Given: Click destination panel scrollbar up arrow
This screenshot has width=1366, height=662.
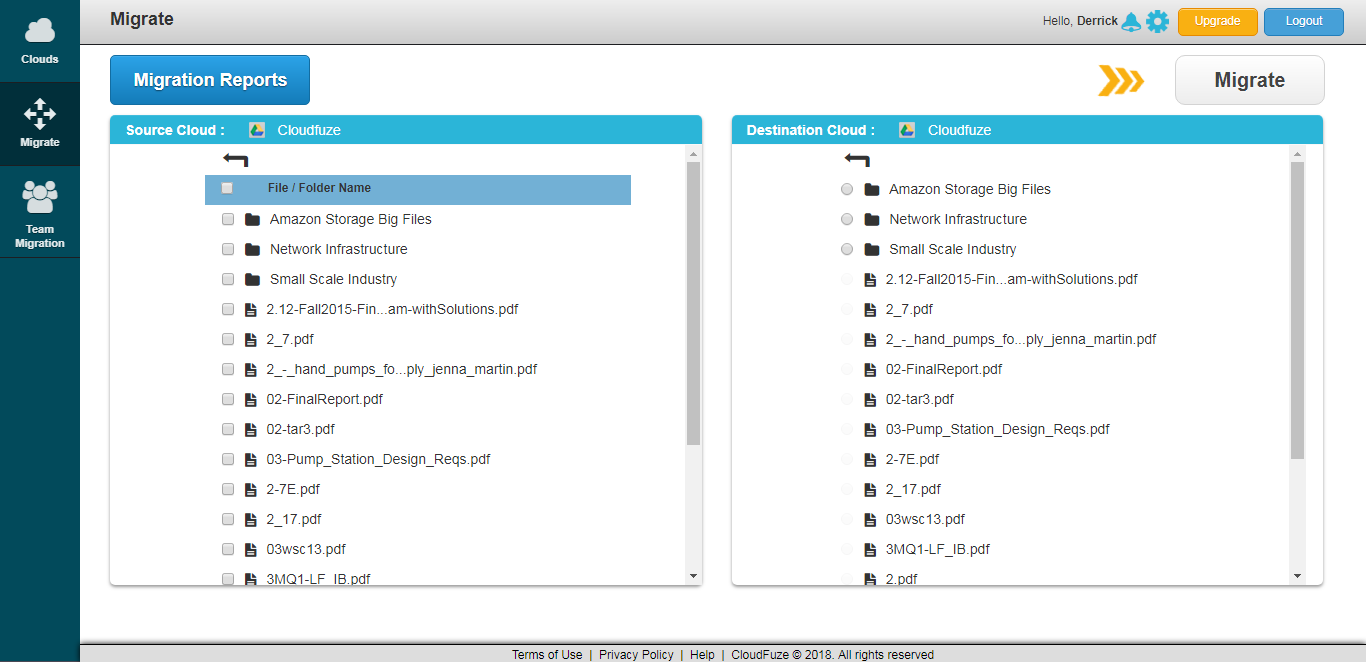Looking at the screenshot, I should [1298, 154].
